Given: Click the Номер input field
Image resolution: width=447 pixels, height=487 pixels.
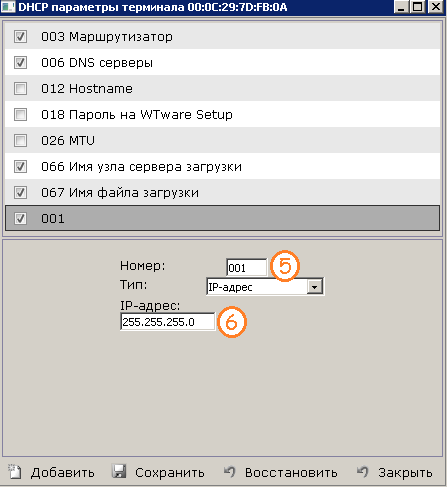Looking at the screenshot, I should pos(247,268).
